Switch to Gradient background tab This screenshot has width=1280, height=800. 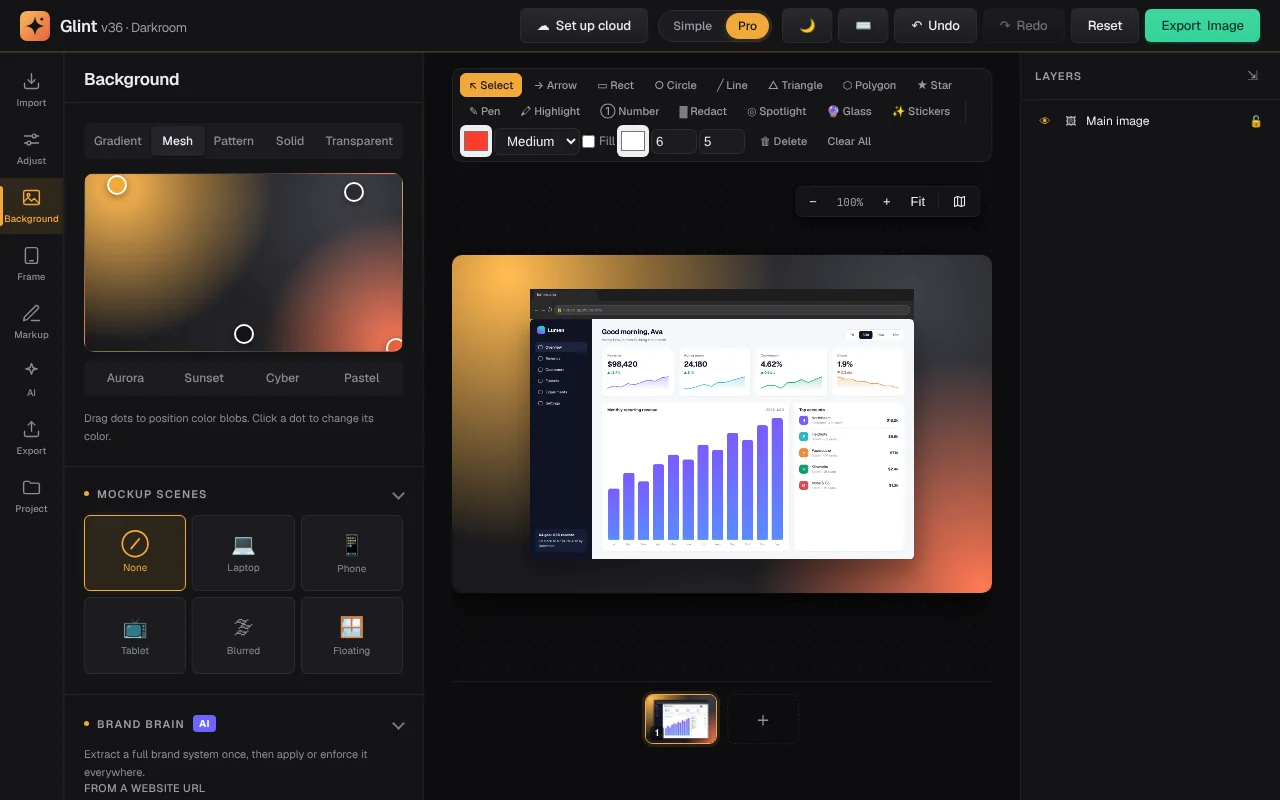(x=118, y=141)
